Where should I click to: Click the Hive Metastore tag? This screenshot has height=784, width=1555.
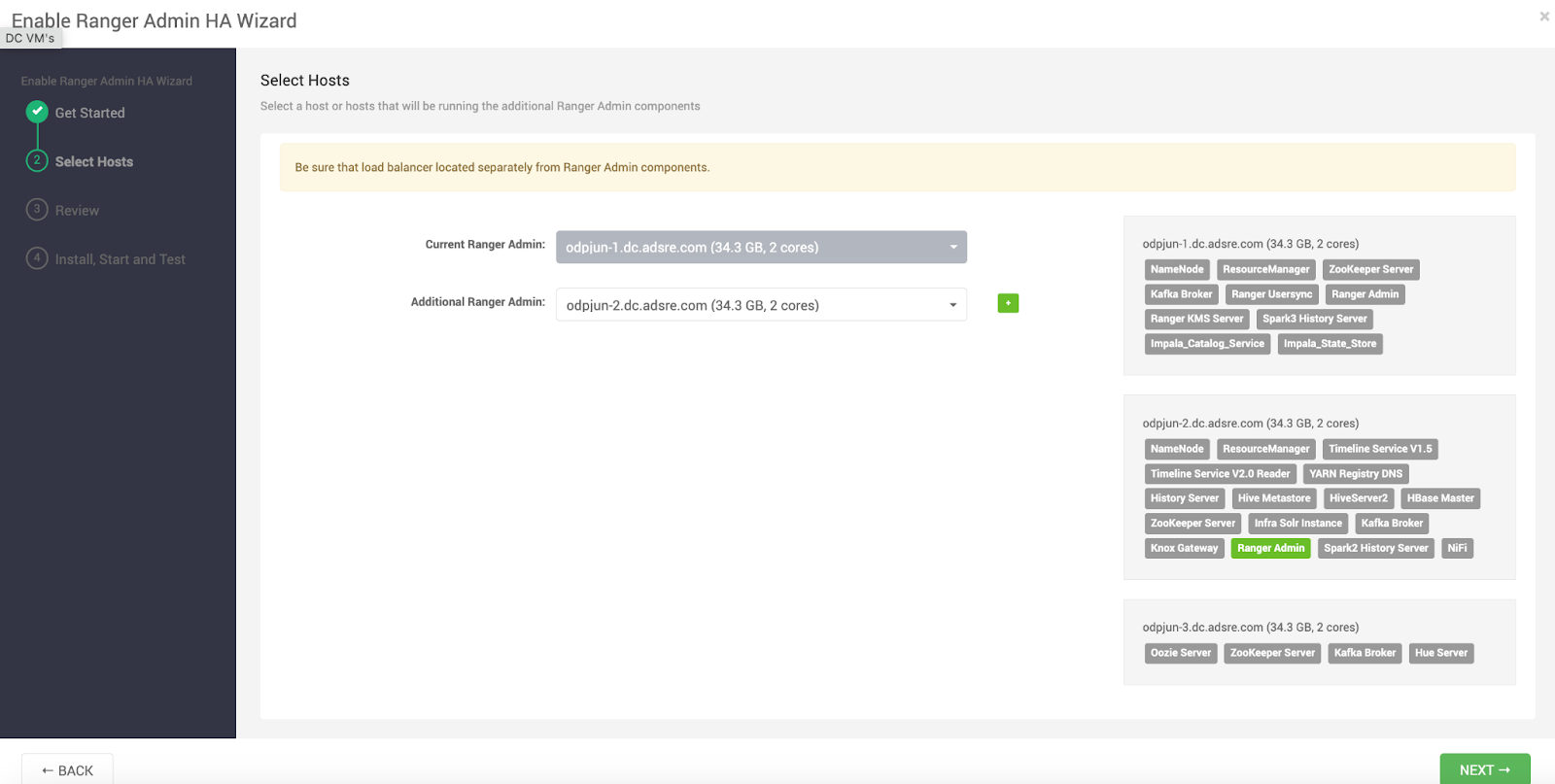click(1274, 498)
